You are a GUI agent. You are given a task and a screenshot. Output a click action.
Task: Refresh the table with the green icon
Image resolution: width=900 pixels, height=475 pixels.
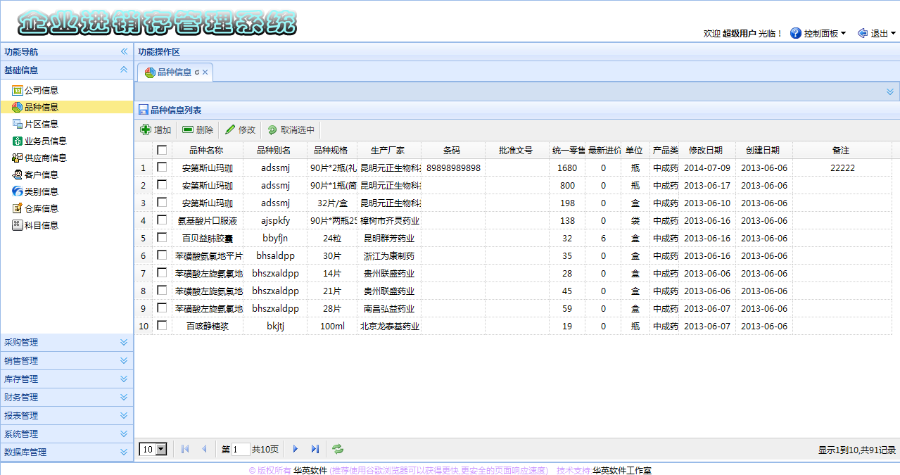338,449
